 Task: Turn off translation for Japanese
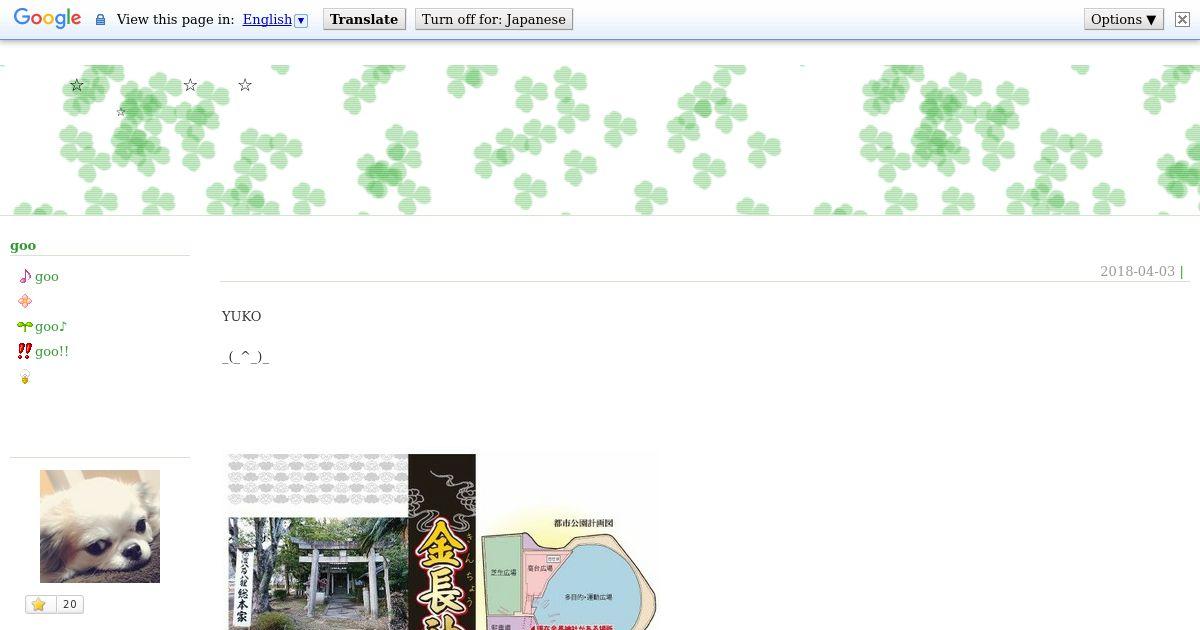coord(494,19)
